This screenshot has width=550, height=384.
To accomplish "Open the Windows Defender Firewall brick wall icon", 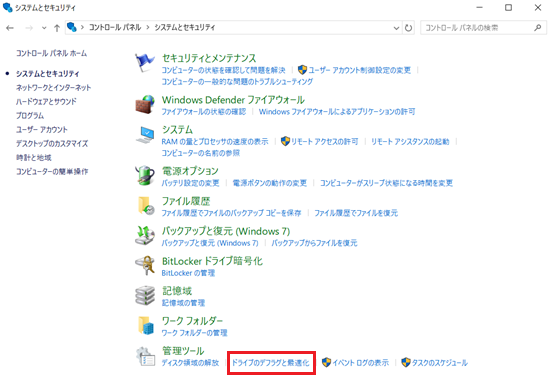I will click(145, 104).
